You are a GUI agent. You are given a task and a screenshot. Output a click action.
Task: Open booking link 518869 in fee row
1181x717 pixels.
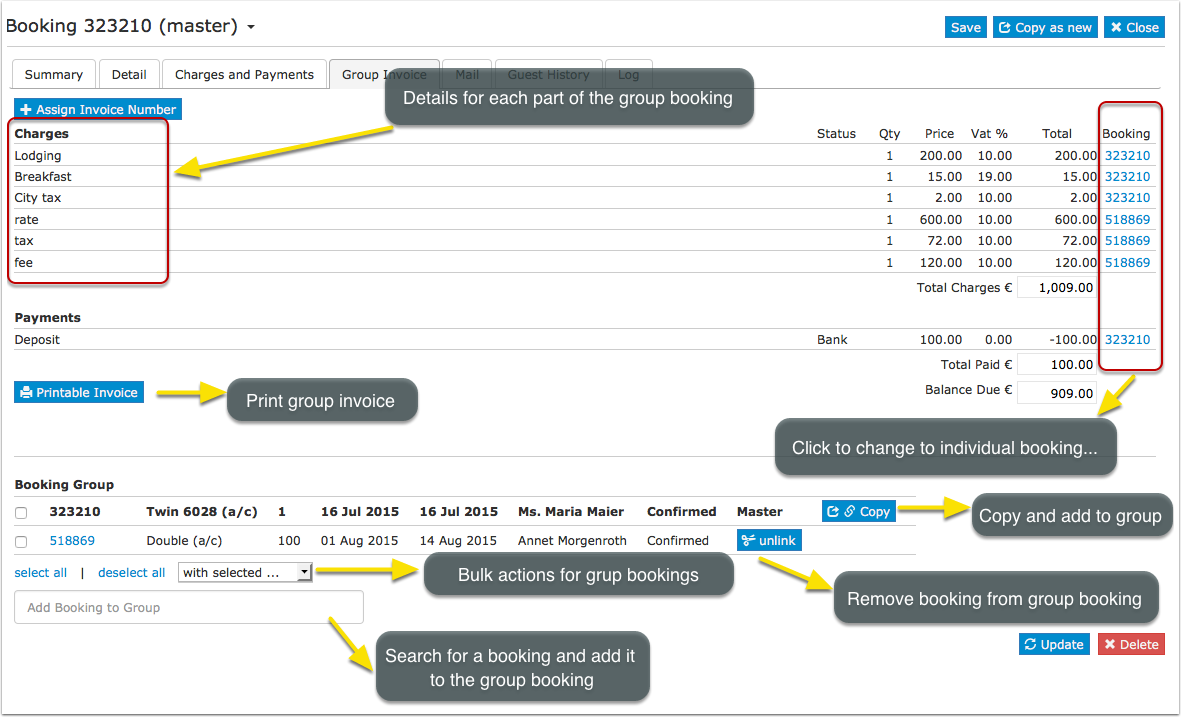(x=1127, y=263)
